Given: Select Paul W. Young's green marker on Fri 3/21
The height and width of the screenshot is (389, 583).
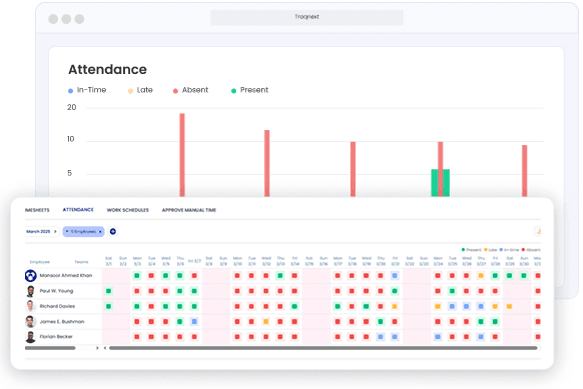Looking at the screenshot, I should pos(394,291).
